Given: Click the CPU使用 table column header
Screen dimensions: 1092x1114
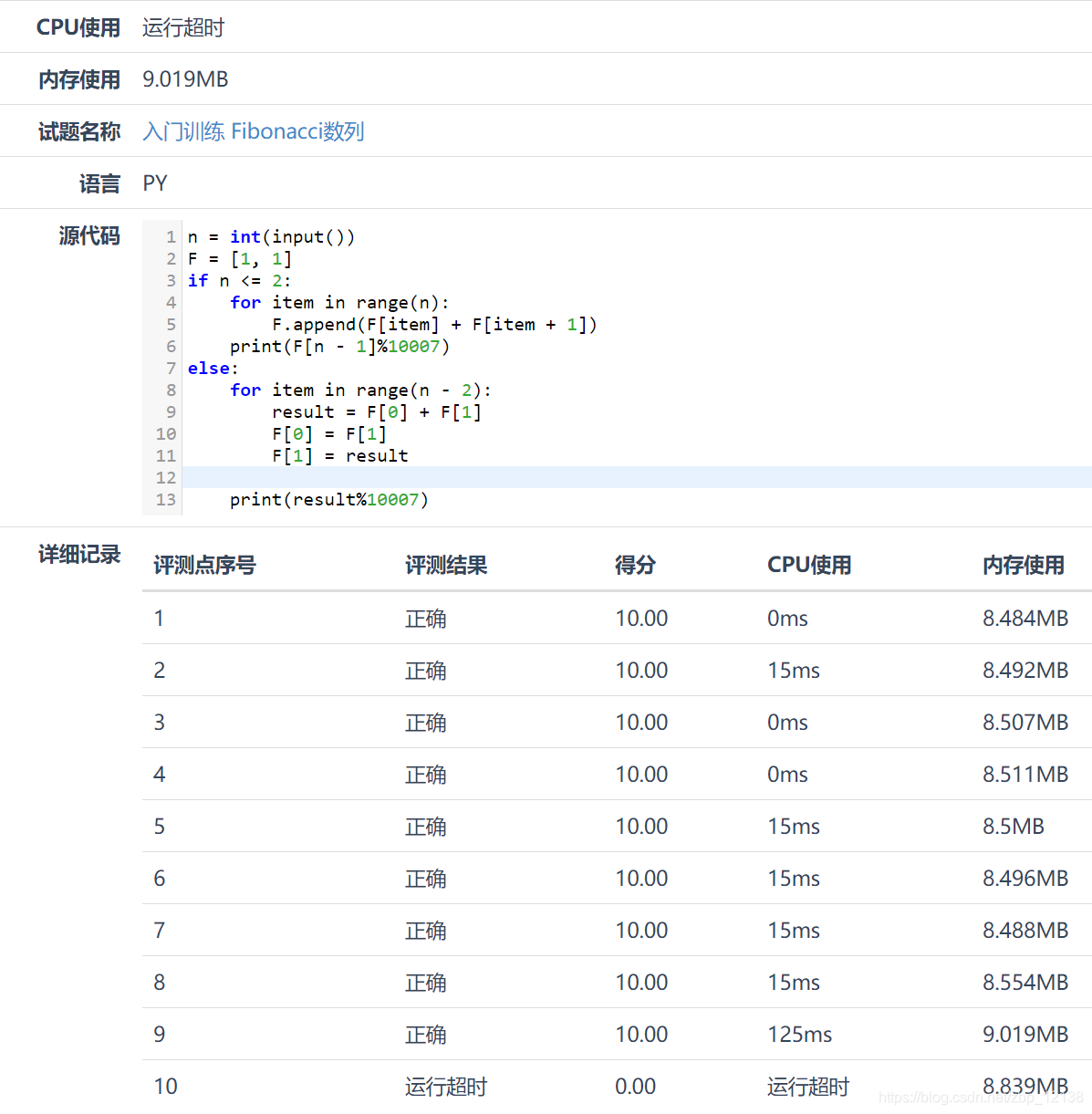Looking at the screenshot, I should click(x=809, y=565).
